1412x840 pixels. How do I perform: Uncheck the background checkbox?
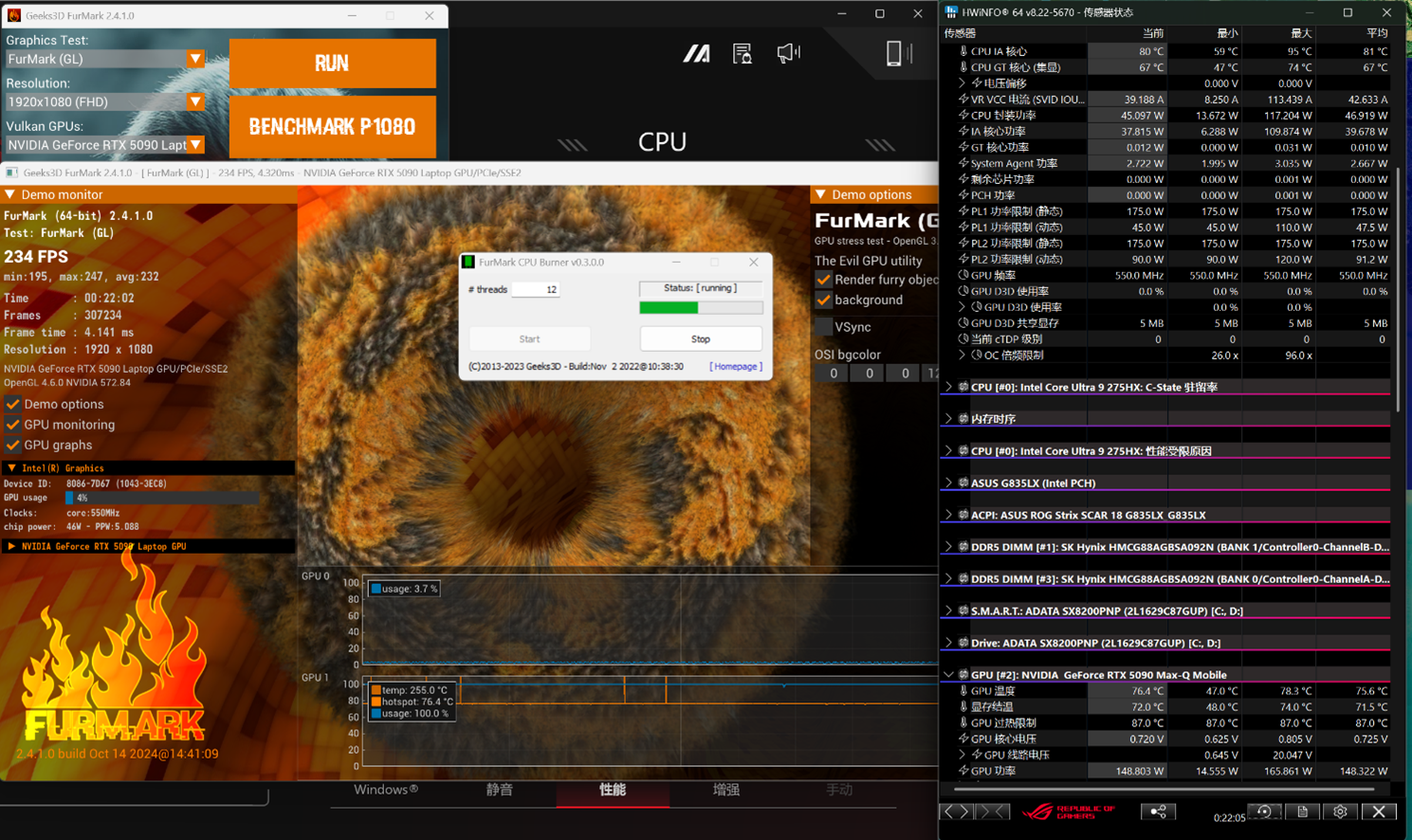click(823, 300)
